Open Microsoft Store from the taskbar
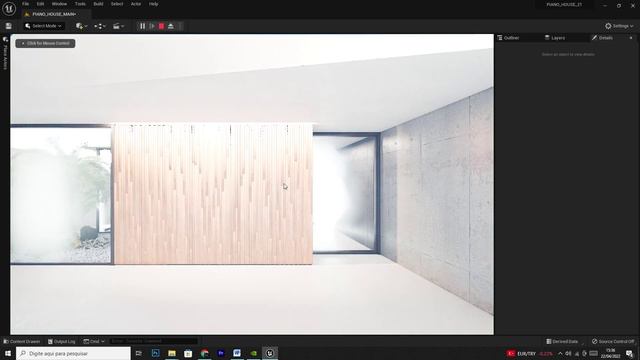640x360 pixels. pyautogui.click(x=188, y=353)
